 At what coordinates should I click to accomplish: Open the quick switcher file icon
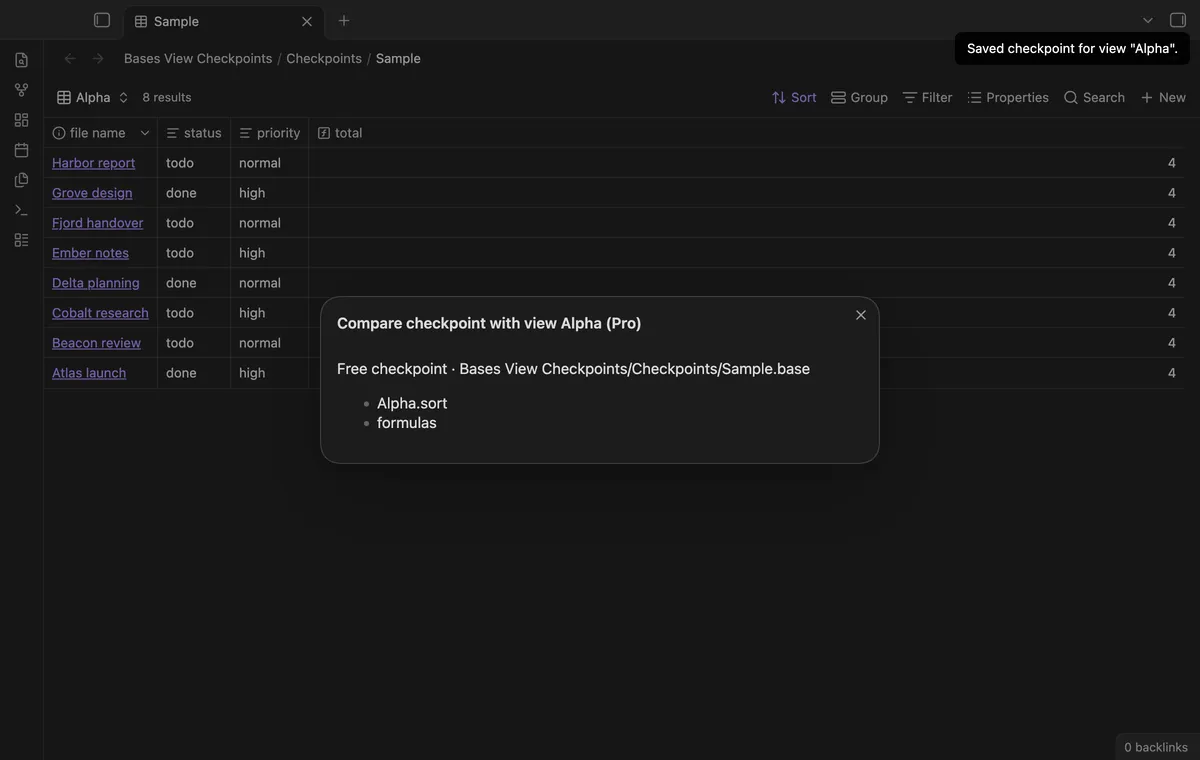coord(21,60)
